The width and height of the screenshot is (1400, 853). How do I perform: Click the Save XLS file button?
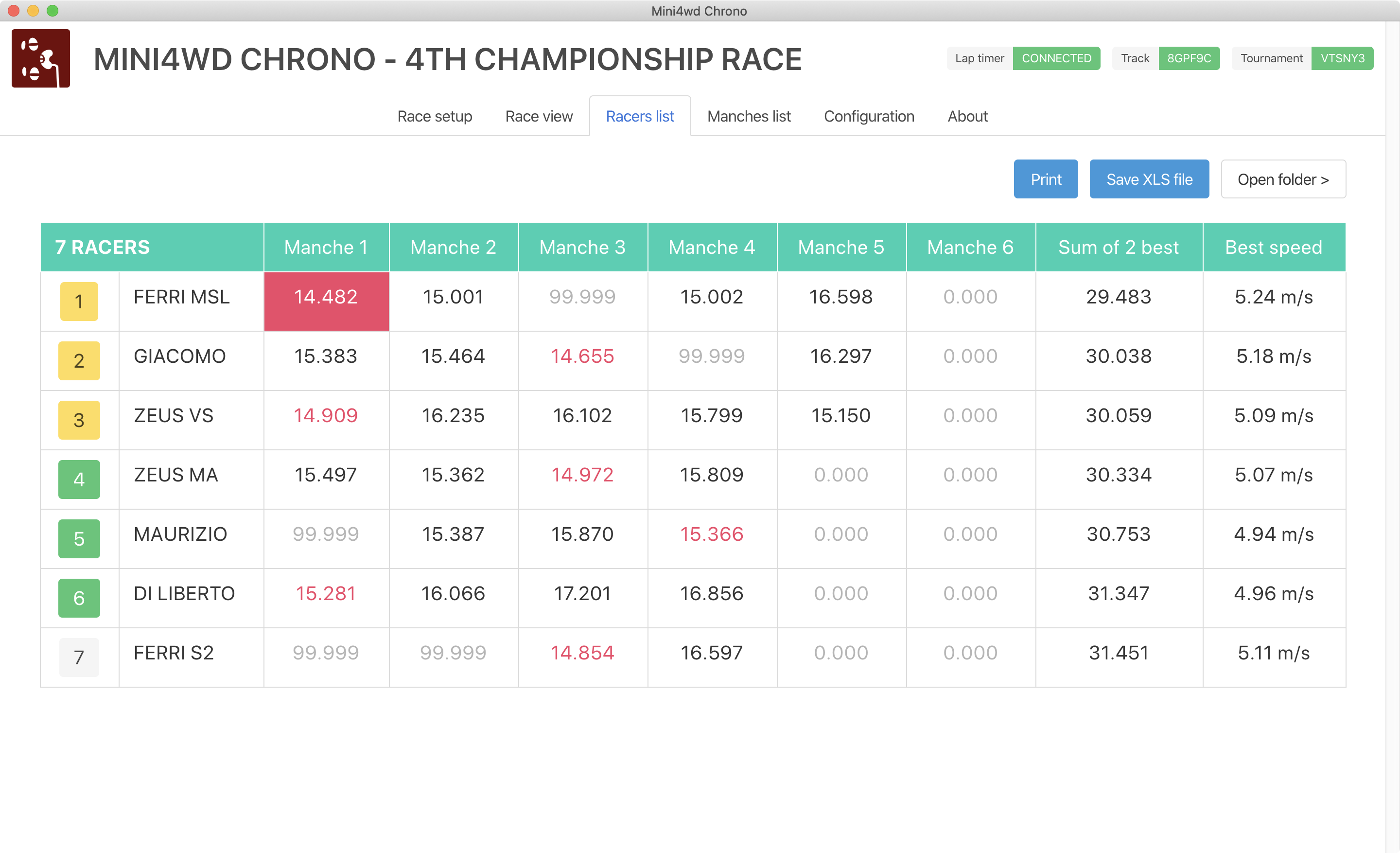(x=1149, y=179)
